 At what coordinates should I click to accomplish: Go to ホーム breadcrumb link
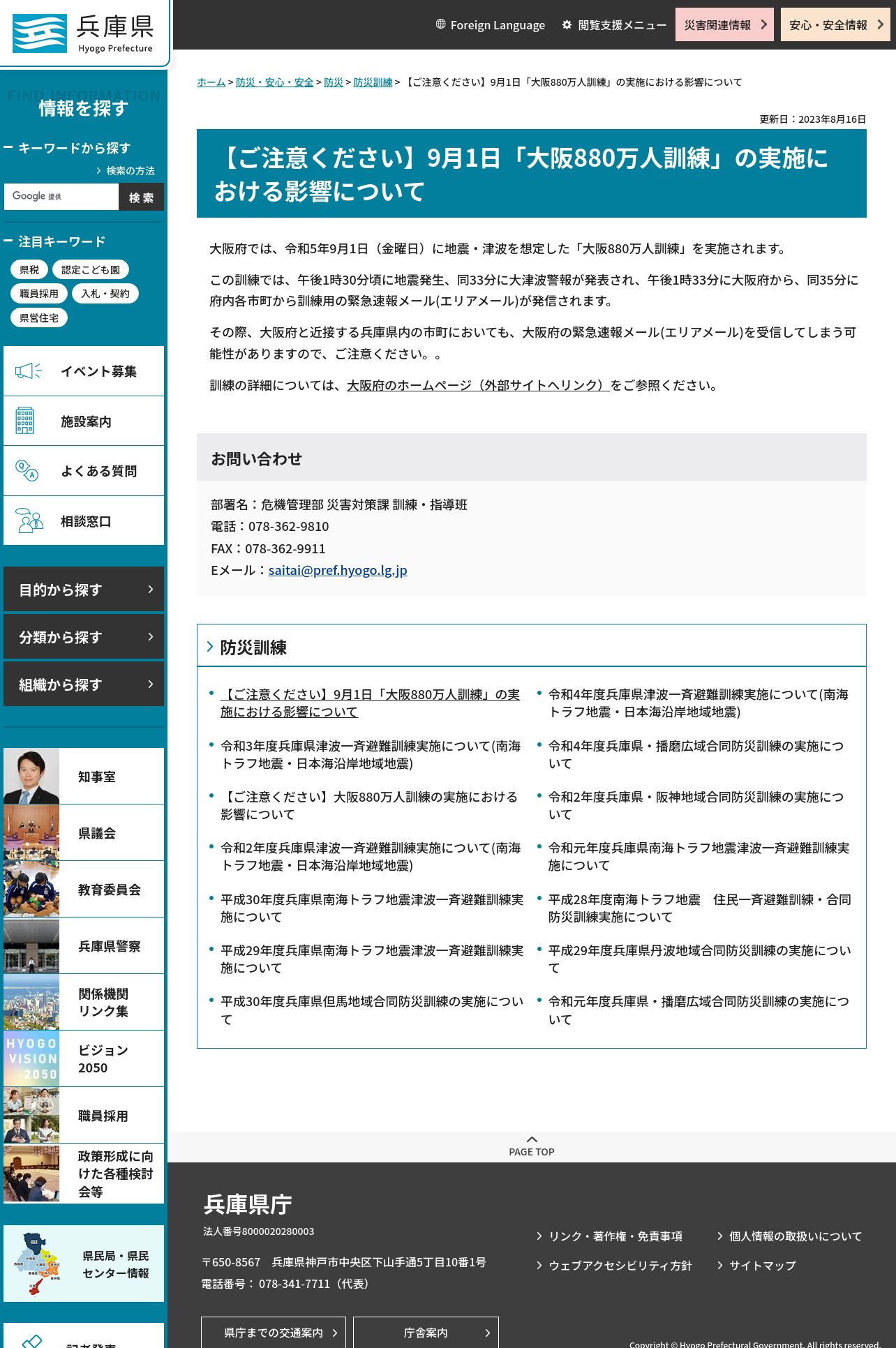pos(211,82)
